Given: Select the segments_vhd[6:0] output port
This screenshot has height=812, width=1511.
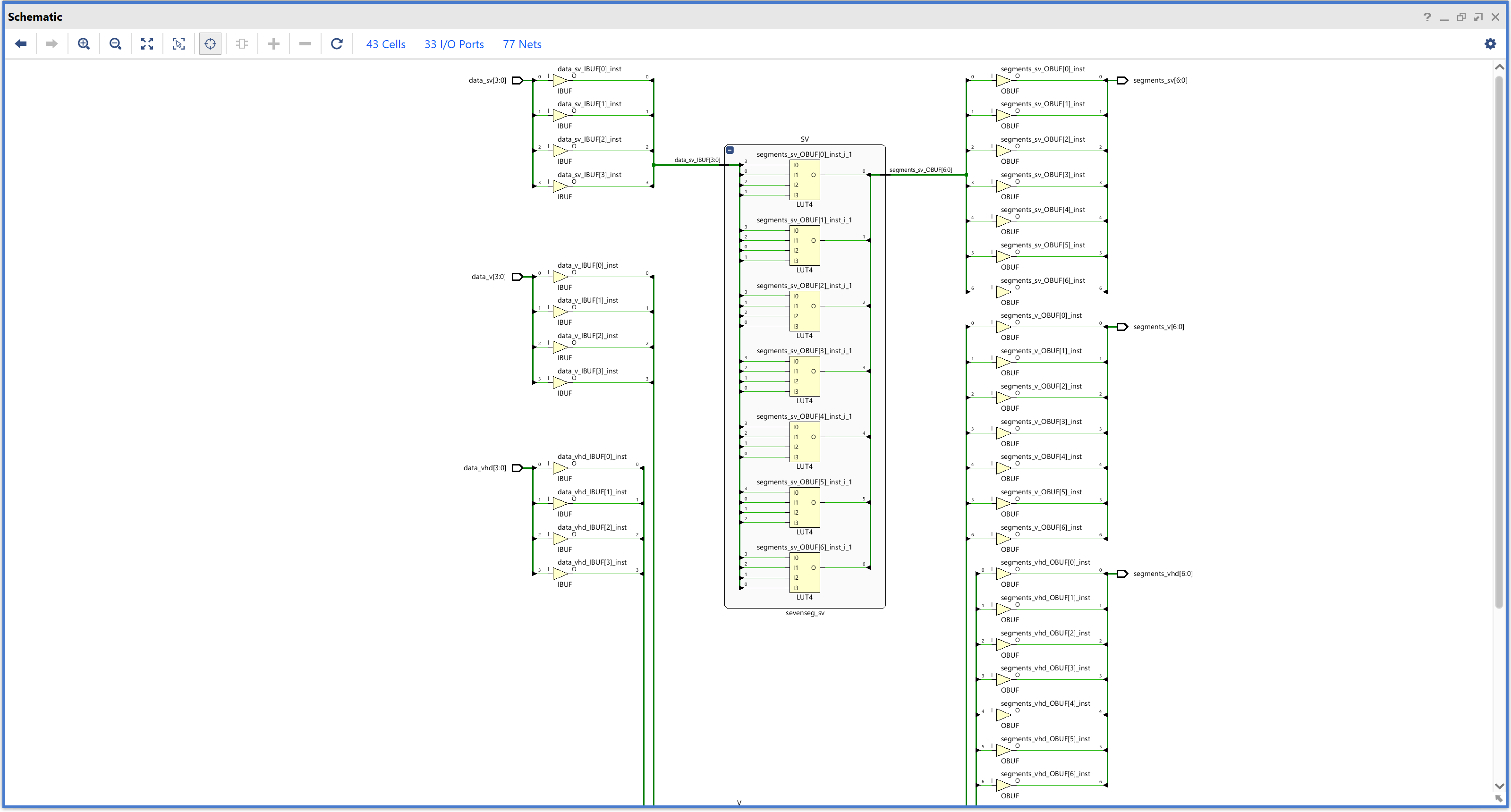Looking at the screenshot, I should [1122, 574].
